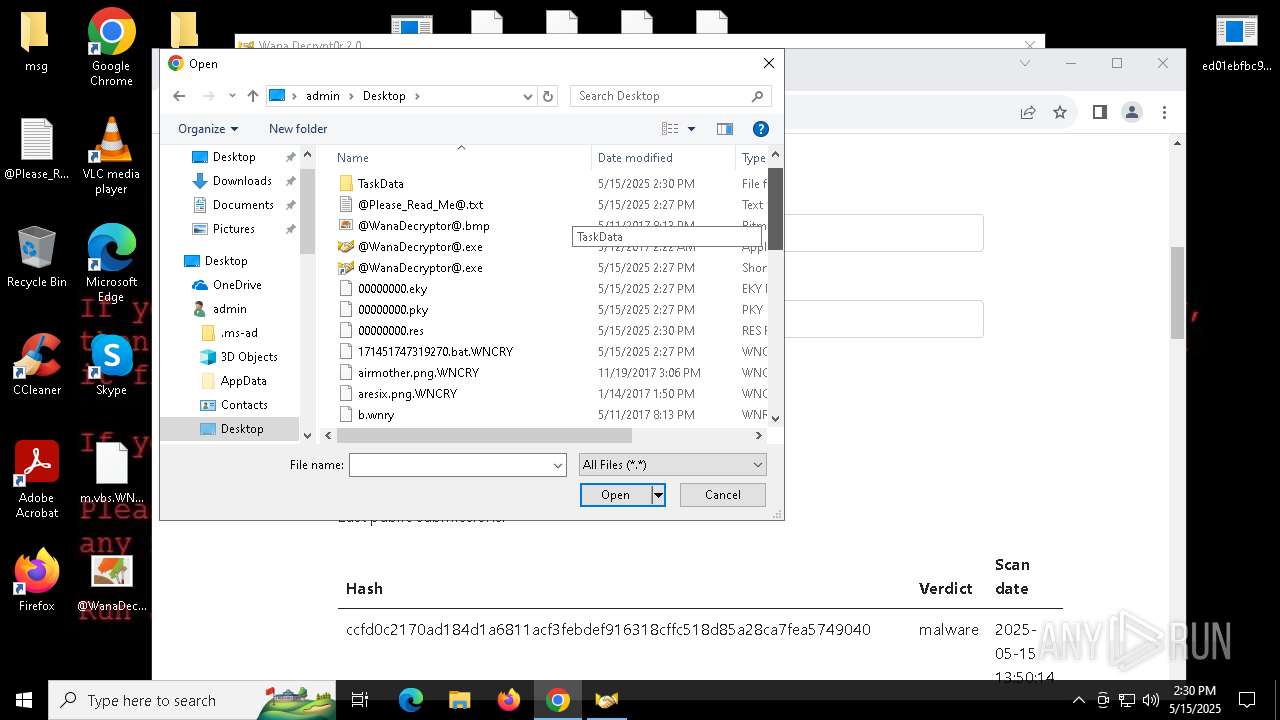Select OneDrive in navigation pane
This screenshot has height=720, width=1280.
237,285
